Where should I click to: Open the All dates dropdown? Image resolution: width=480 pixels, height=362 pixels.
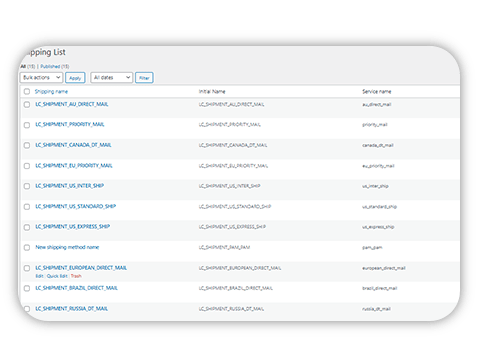point(112,77)
